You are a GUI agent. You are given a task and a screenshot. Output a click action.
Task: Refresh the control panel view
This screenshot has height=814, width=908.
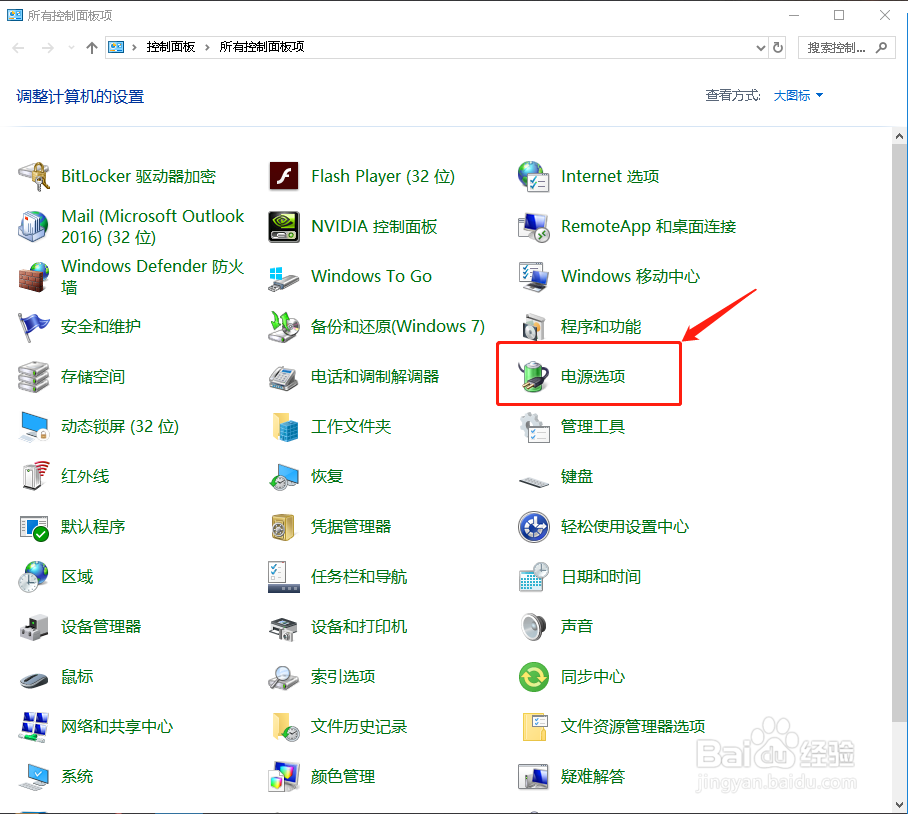click(778, 47)
